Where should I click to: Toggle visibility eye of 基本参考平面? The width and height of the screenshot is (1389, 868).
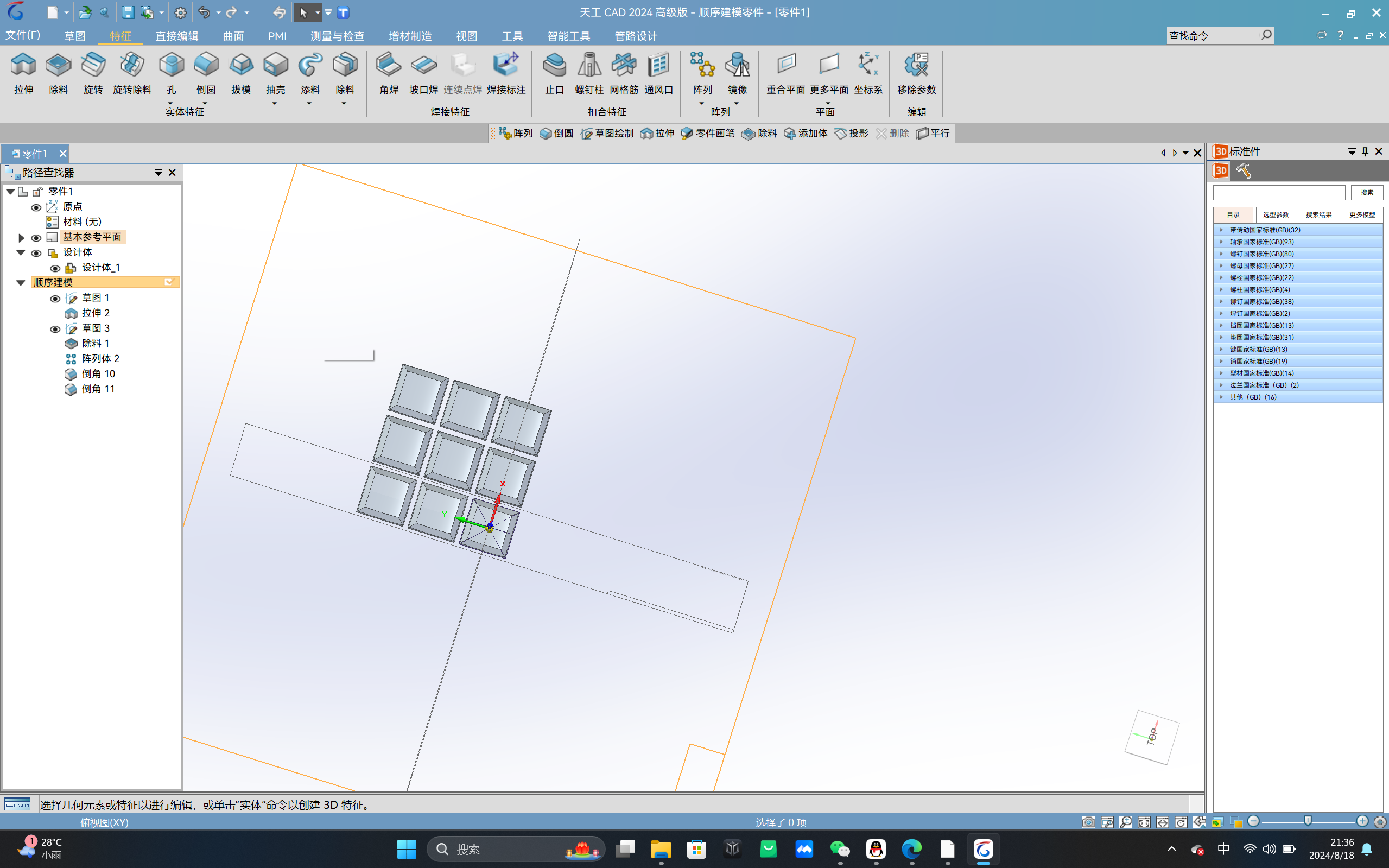click(x=36, y=238)
